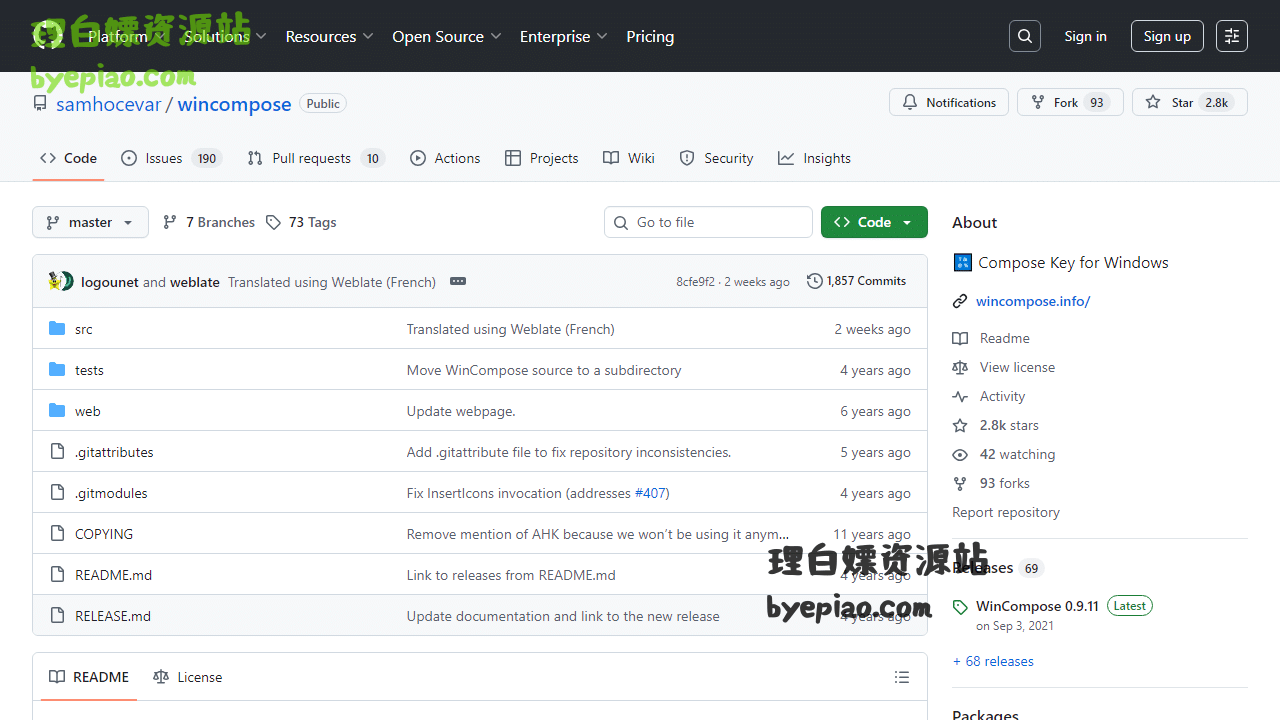Screen dimensions: 1280x720
Task: Click the Notifications bell button
Action: pyautogui.click(x=949, y=102)
